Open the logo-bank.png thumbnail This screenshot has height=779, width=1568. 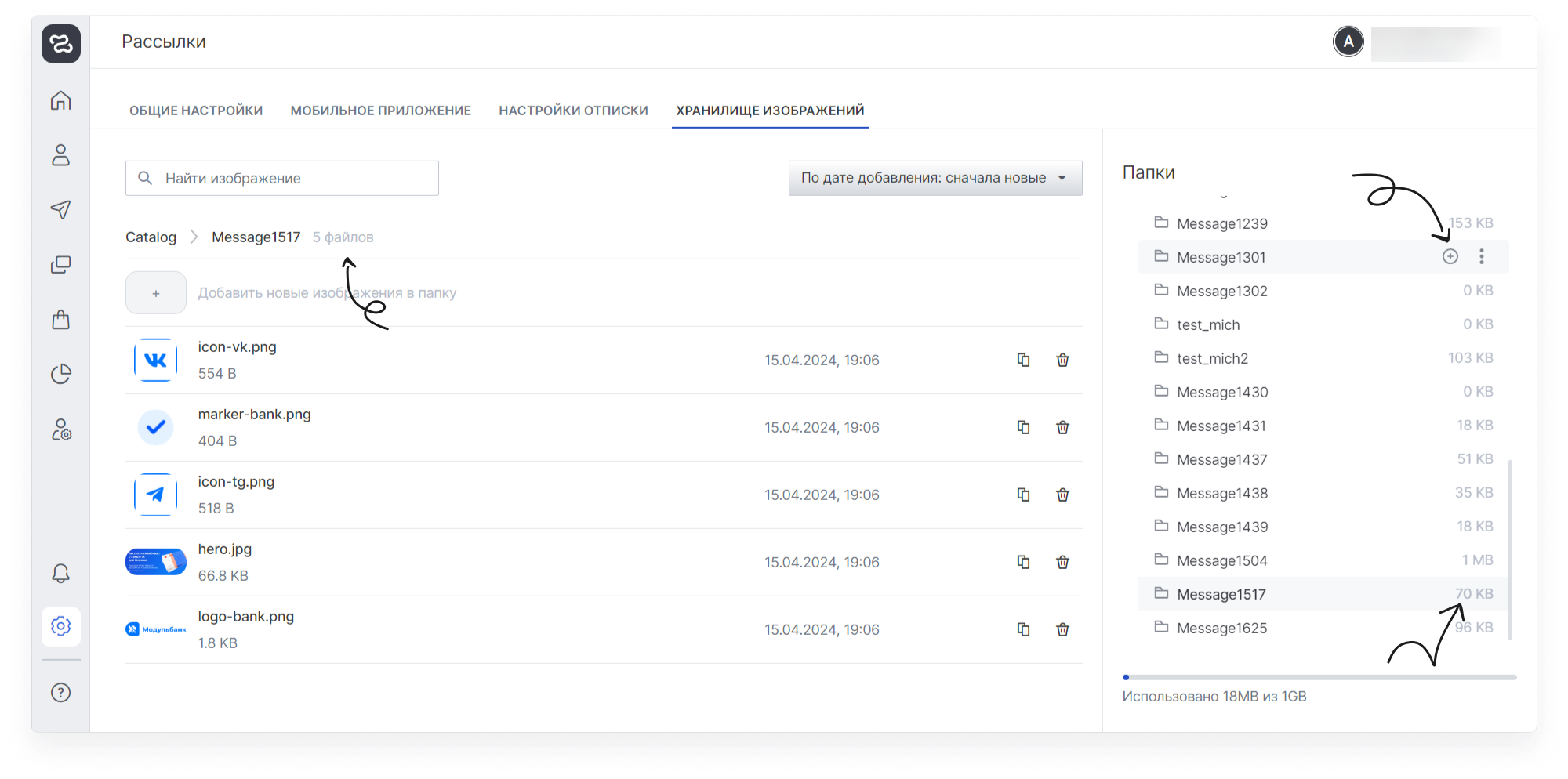point(156,629)
